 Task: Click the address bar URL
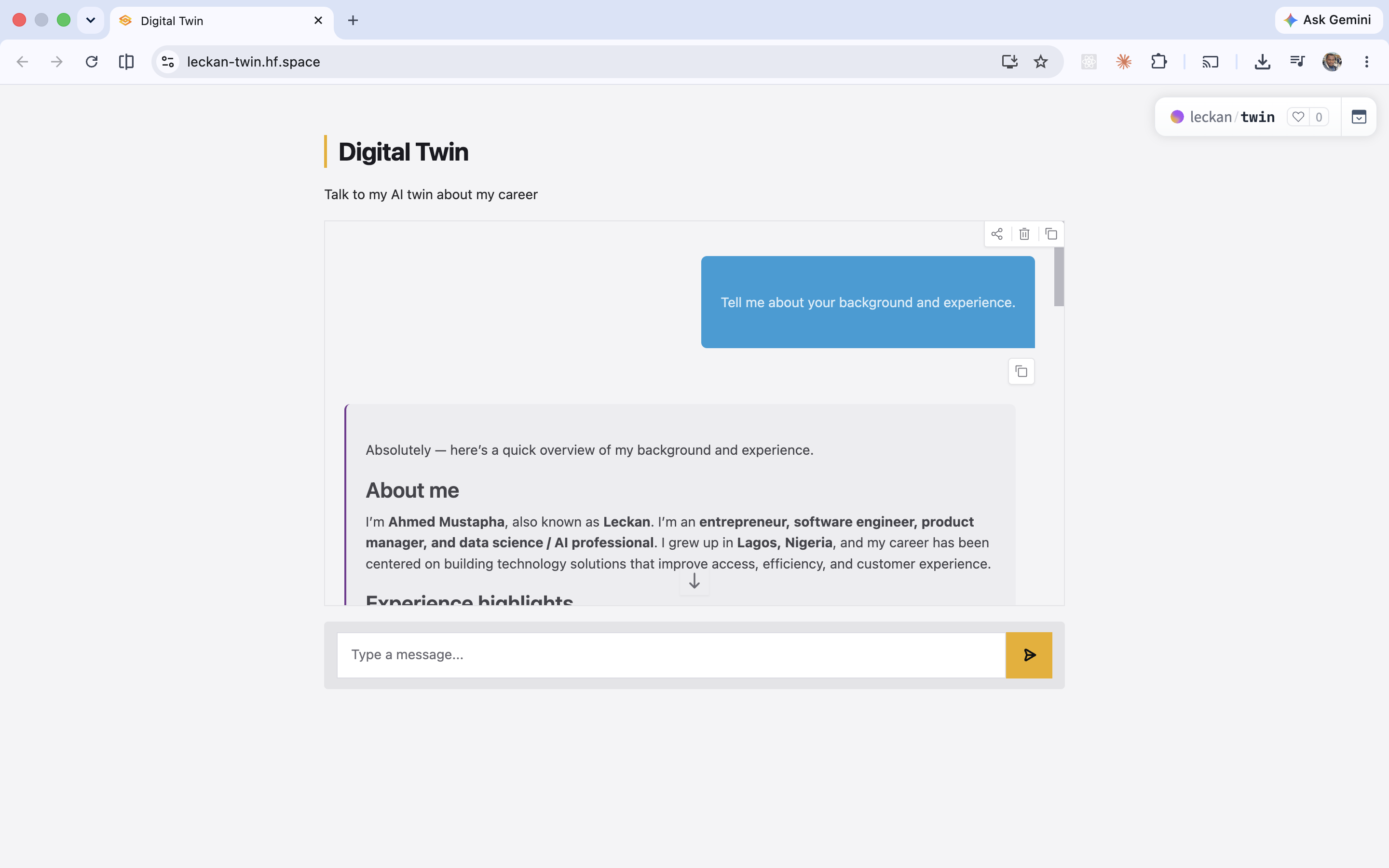tap(253, 62)
